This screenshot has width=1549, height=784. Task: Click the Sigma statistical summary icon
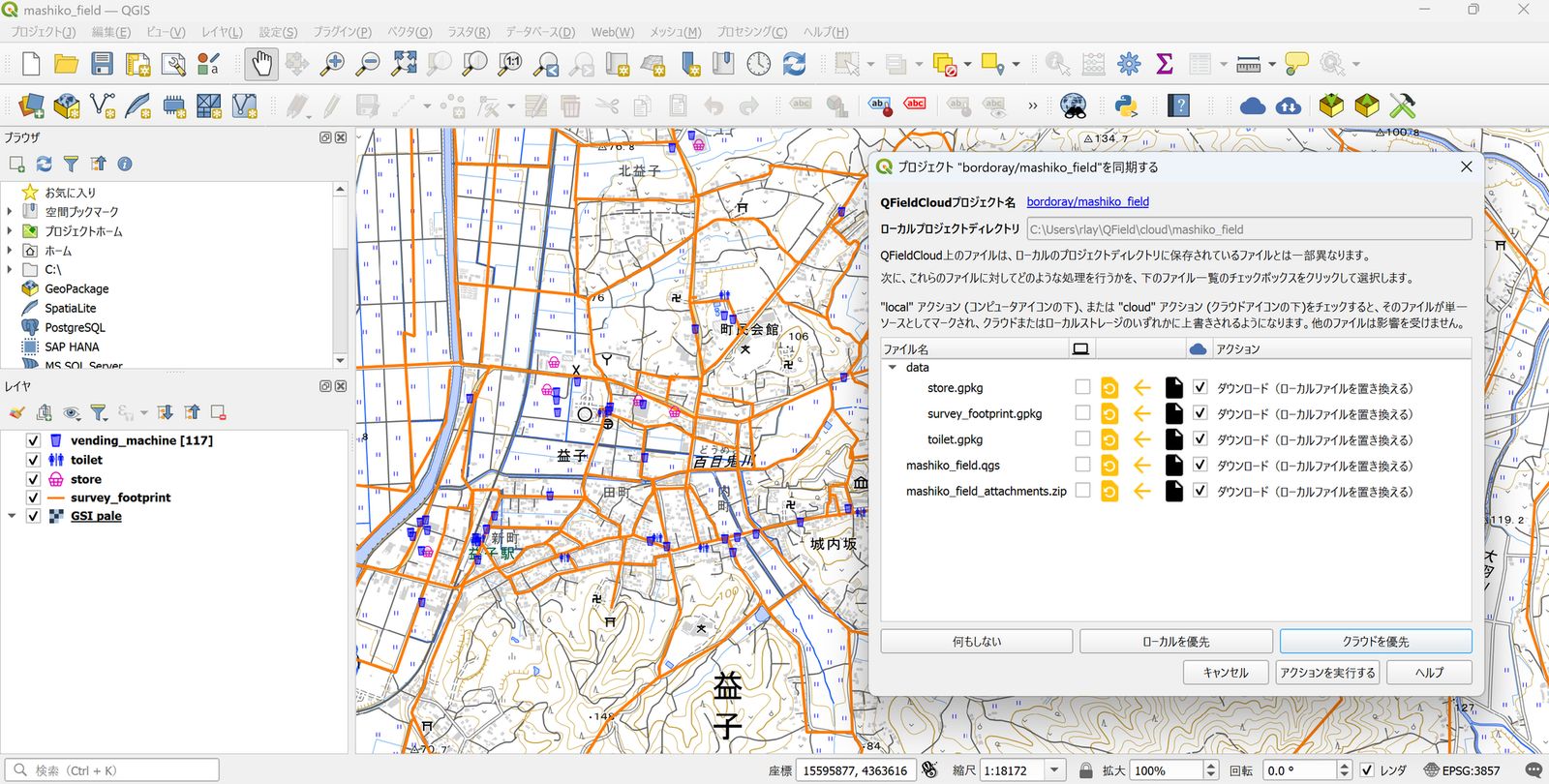tap(1165, 64)
